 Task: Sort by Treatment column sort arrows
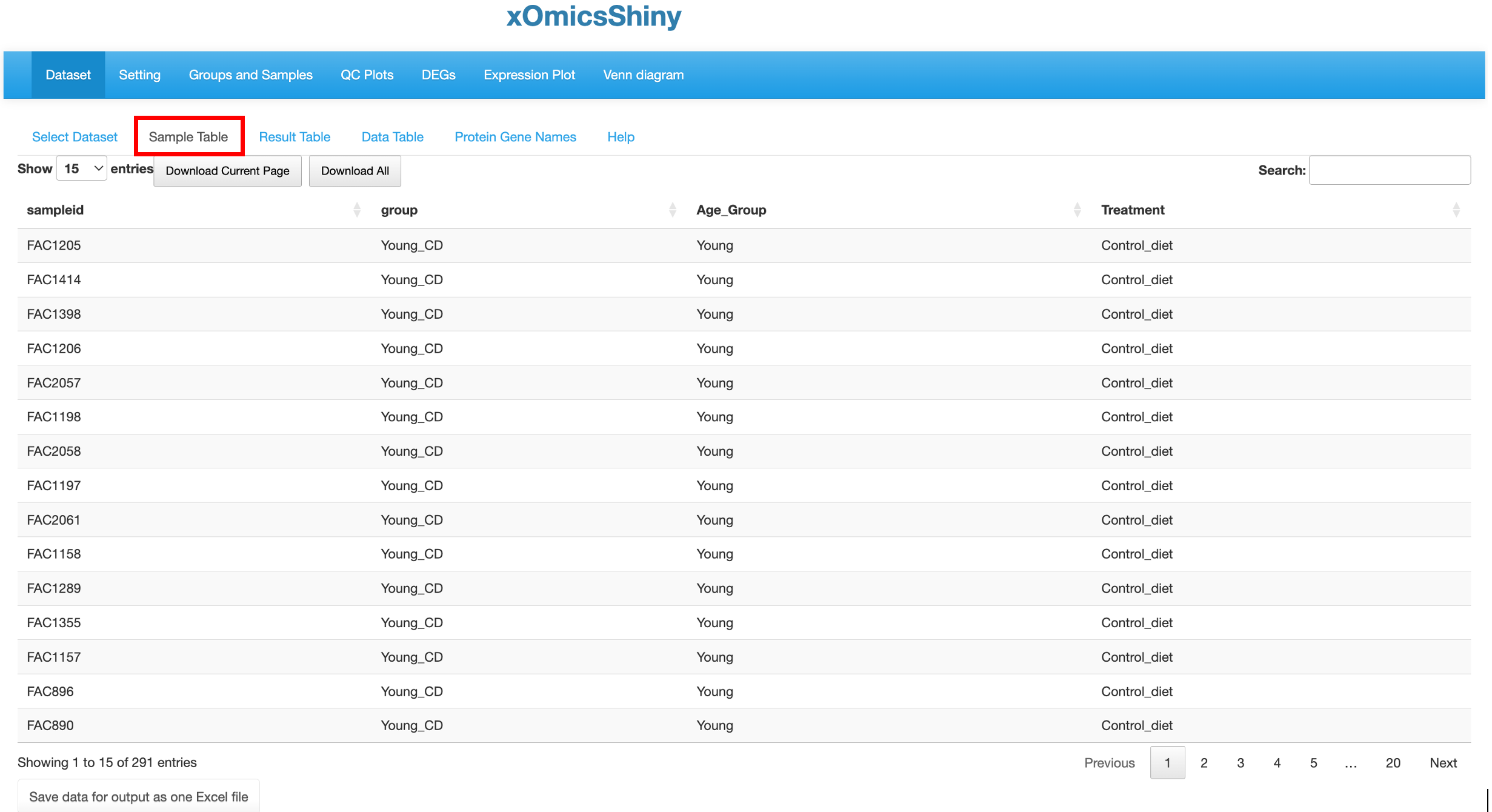coord(1456,210)
